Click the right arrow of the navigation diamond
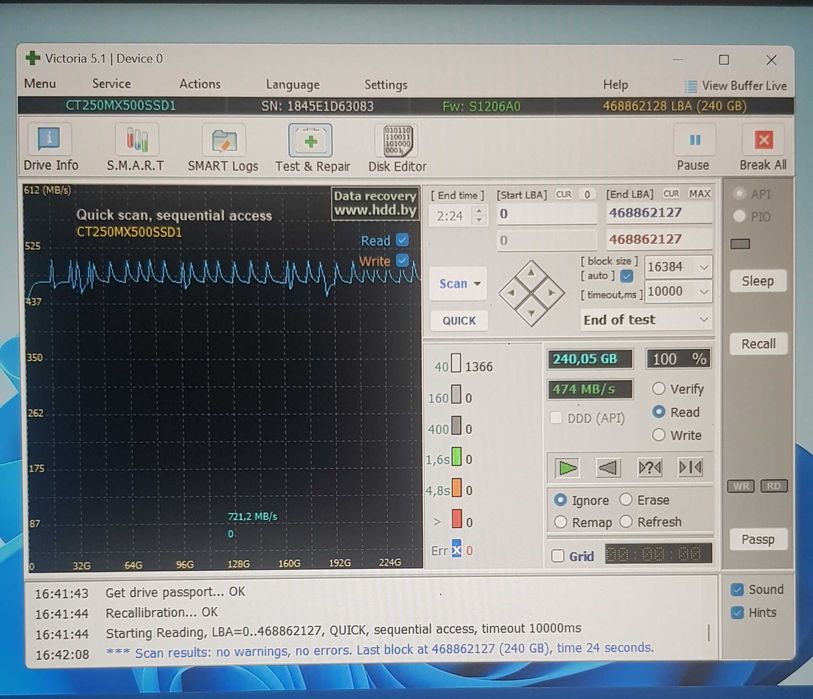The width and height of the screenshot is (813, 699). click(551, 293)
